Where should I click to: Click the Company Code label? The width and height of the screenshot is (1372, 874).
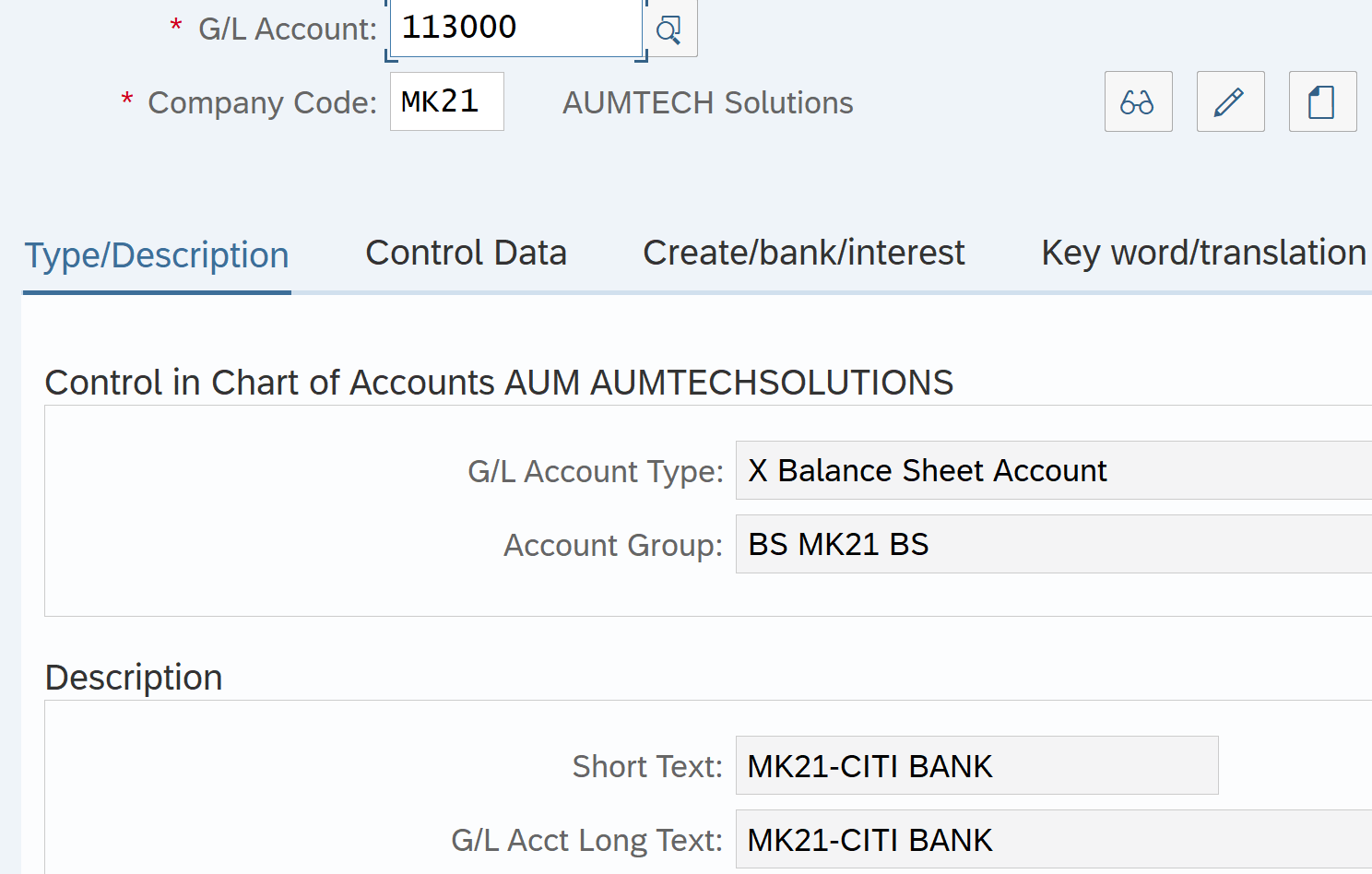click(262, 102)
